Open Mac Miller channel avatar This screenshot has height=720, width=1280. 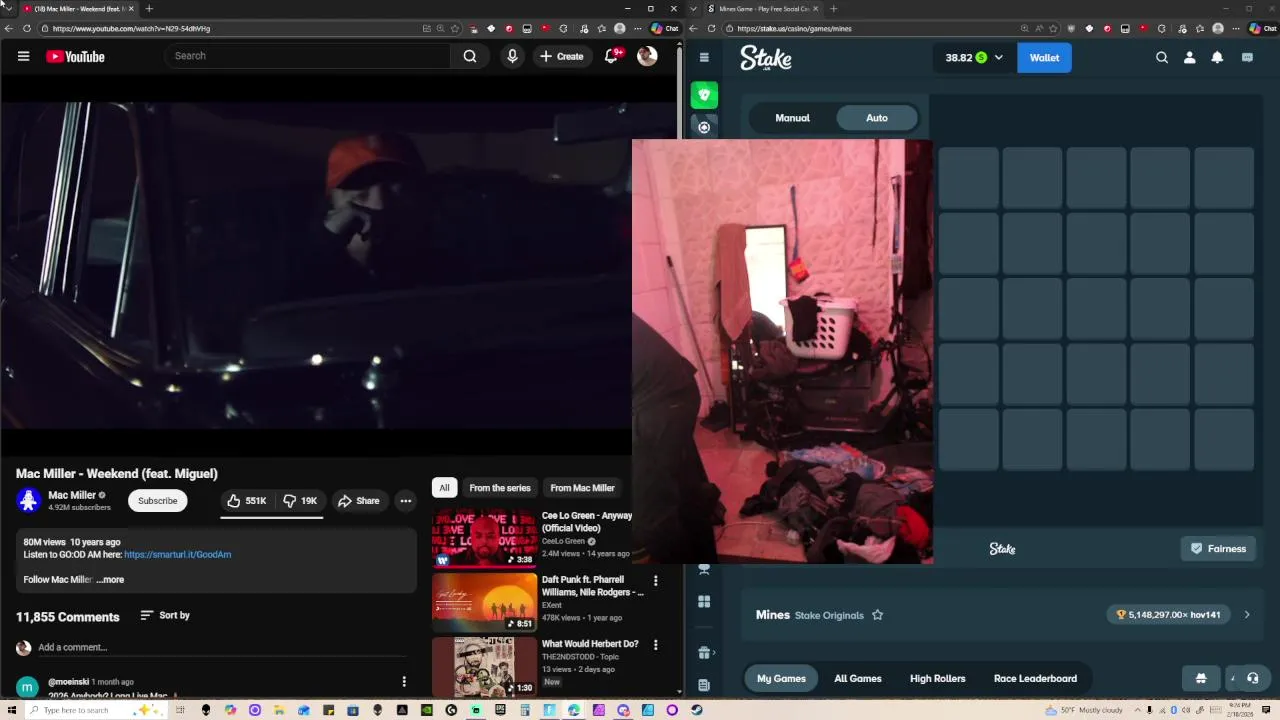coord(28,500)
